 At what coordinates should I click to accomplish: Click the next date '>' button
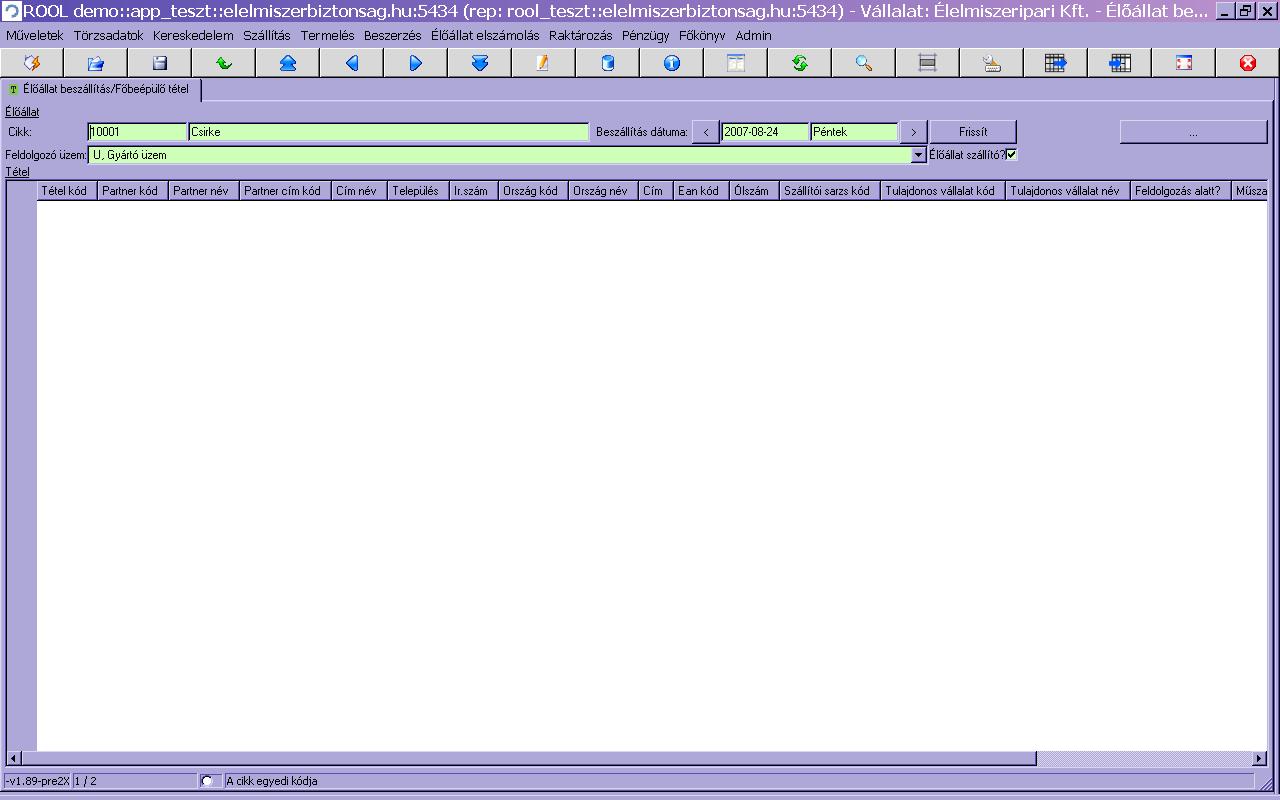tap(913, 132)
